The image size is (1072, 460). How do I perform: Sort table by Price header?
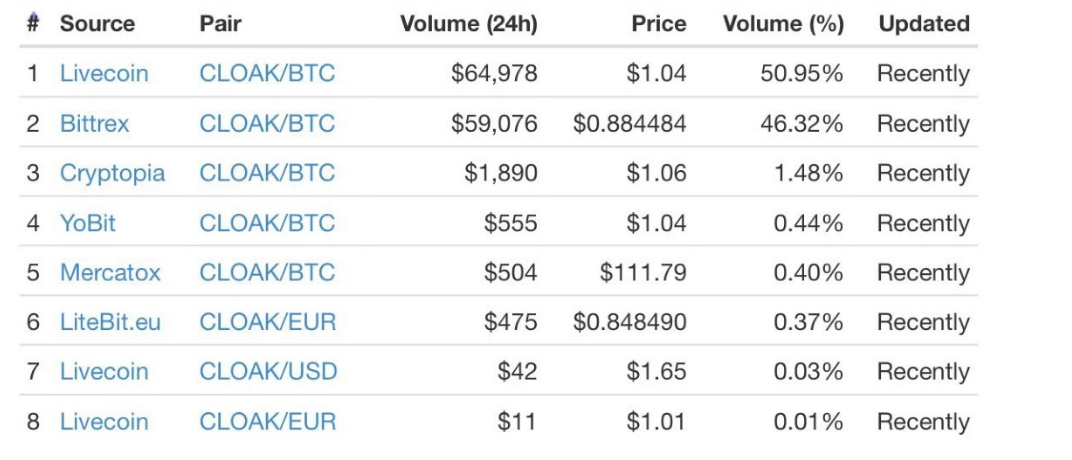point(658,24)
